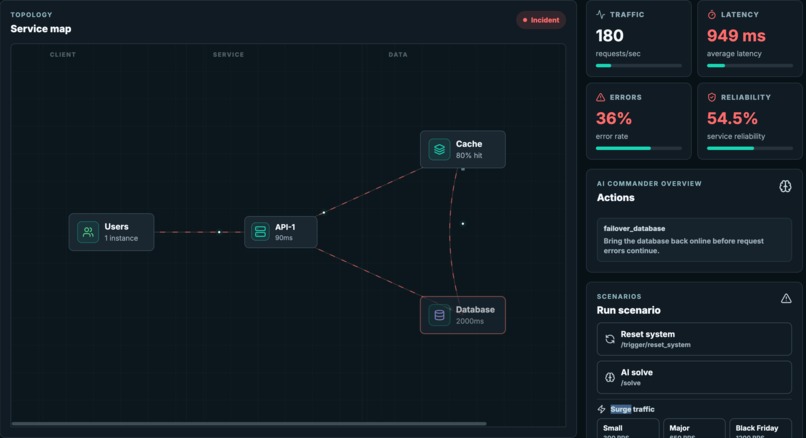Click the Latency progress bar
This screenshot has height=438, width=806.
[x=749, y=66]
